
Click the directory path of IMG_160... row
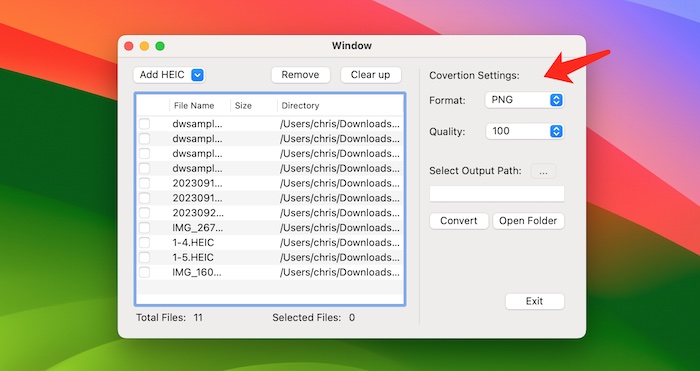point(340,272)
